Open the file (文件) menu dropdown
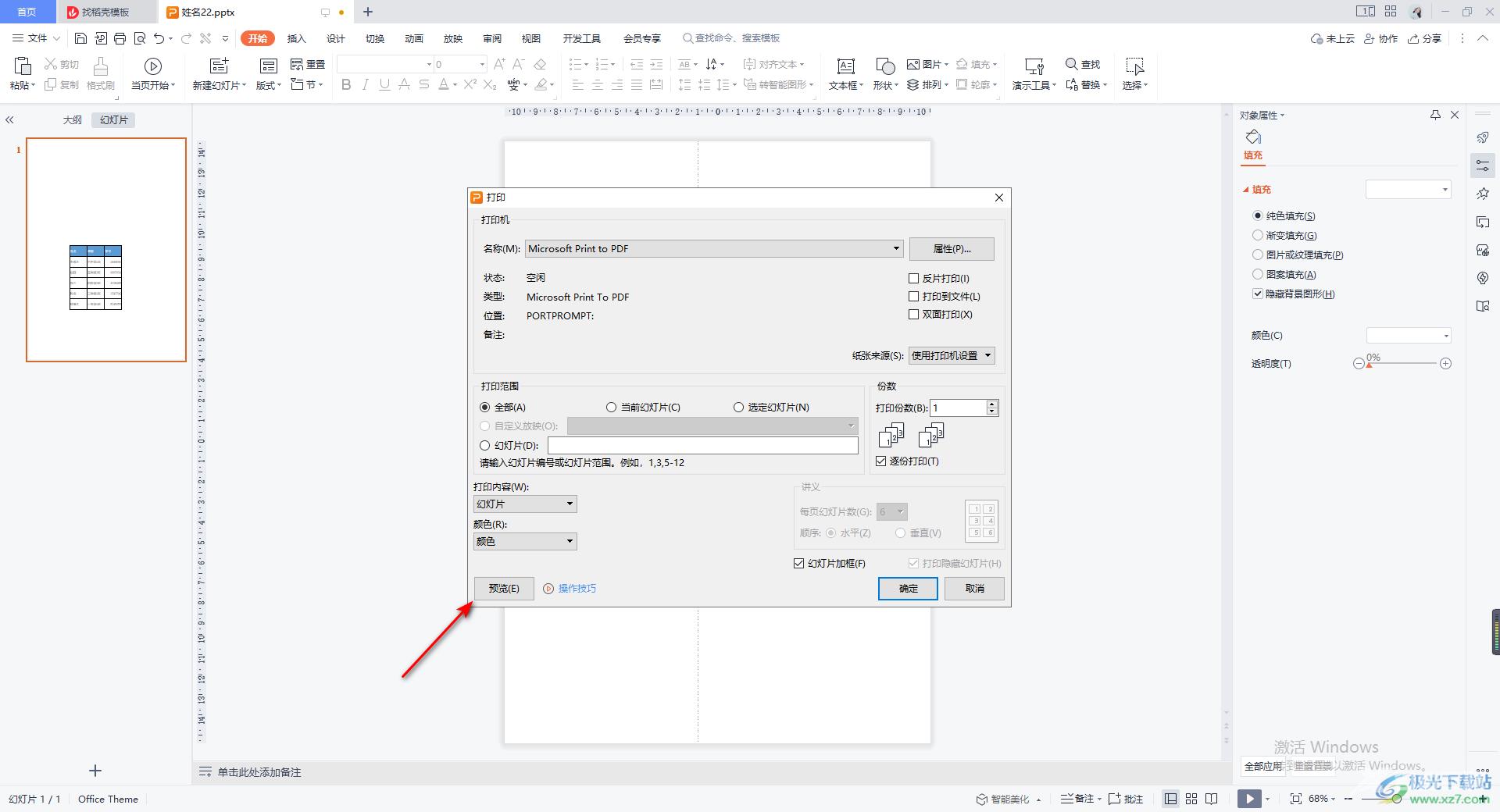This screenshot has height=812, width=1500. pos(36,38)
